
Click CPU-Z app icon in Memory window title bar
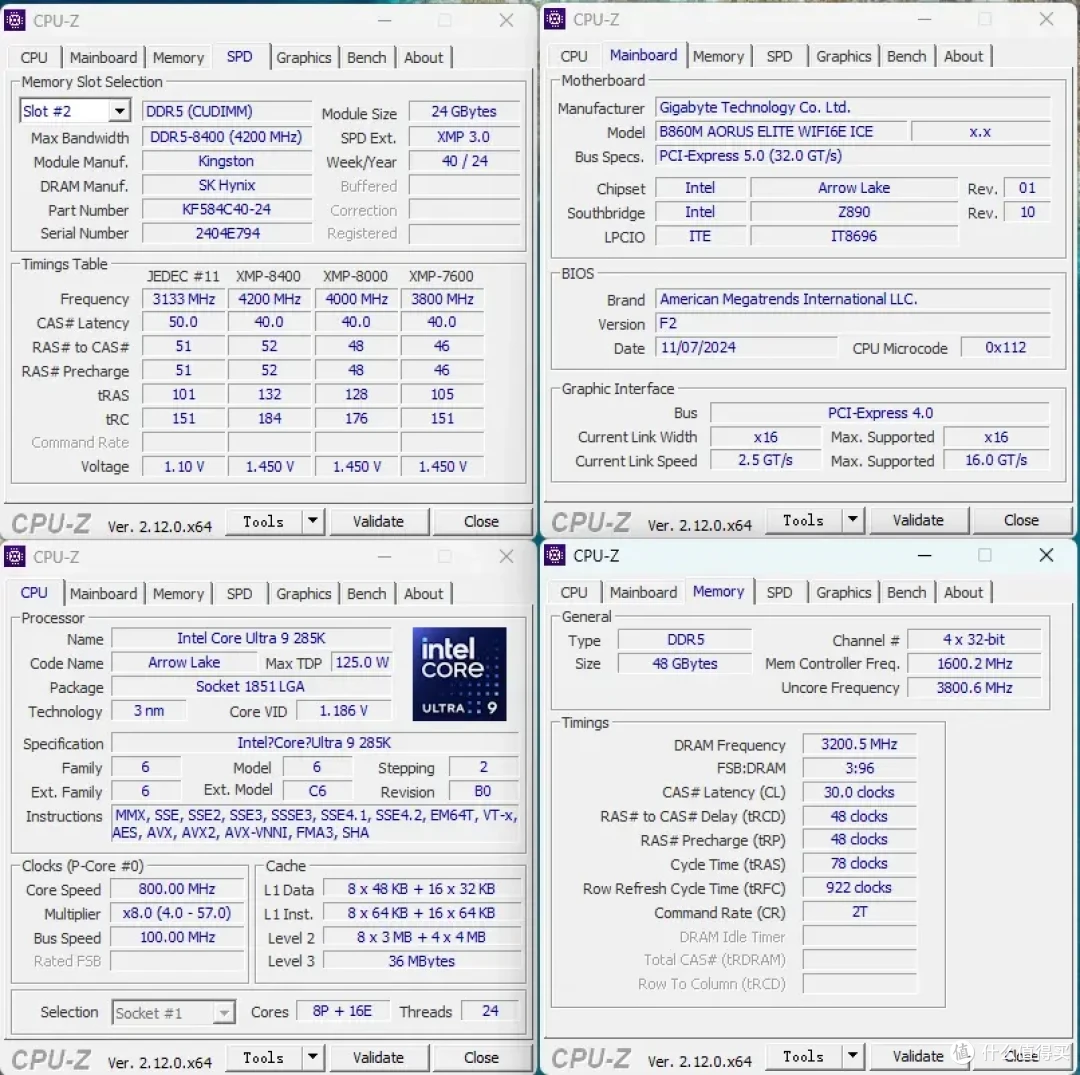[x=554, y=554]
